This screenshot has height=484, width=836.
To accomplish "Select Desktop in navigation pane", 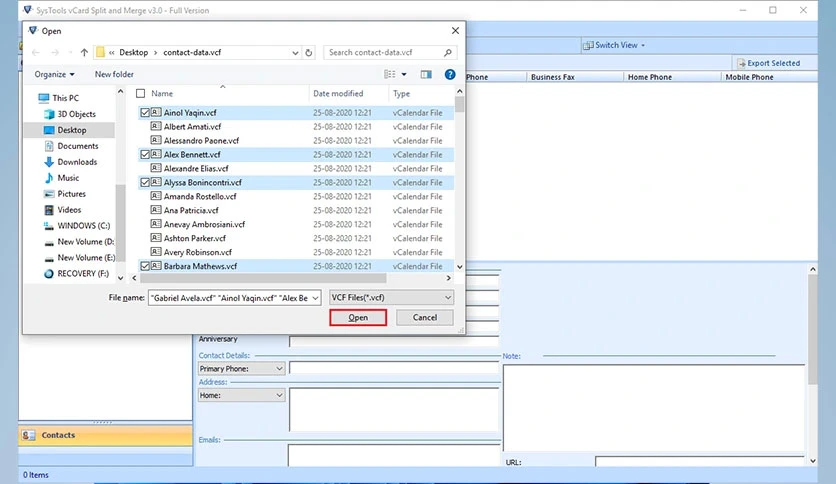I will click(x=69, y=130).
